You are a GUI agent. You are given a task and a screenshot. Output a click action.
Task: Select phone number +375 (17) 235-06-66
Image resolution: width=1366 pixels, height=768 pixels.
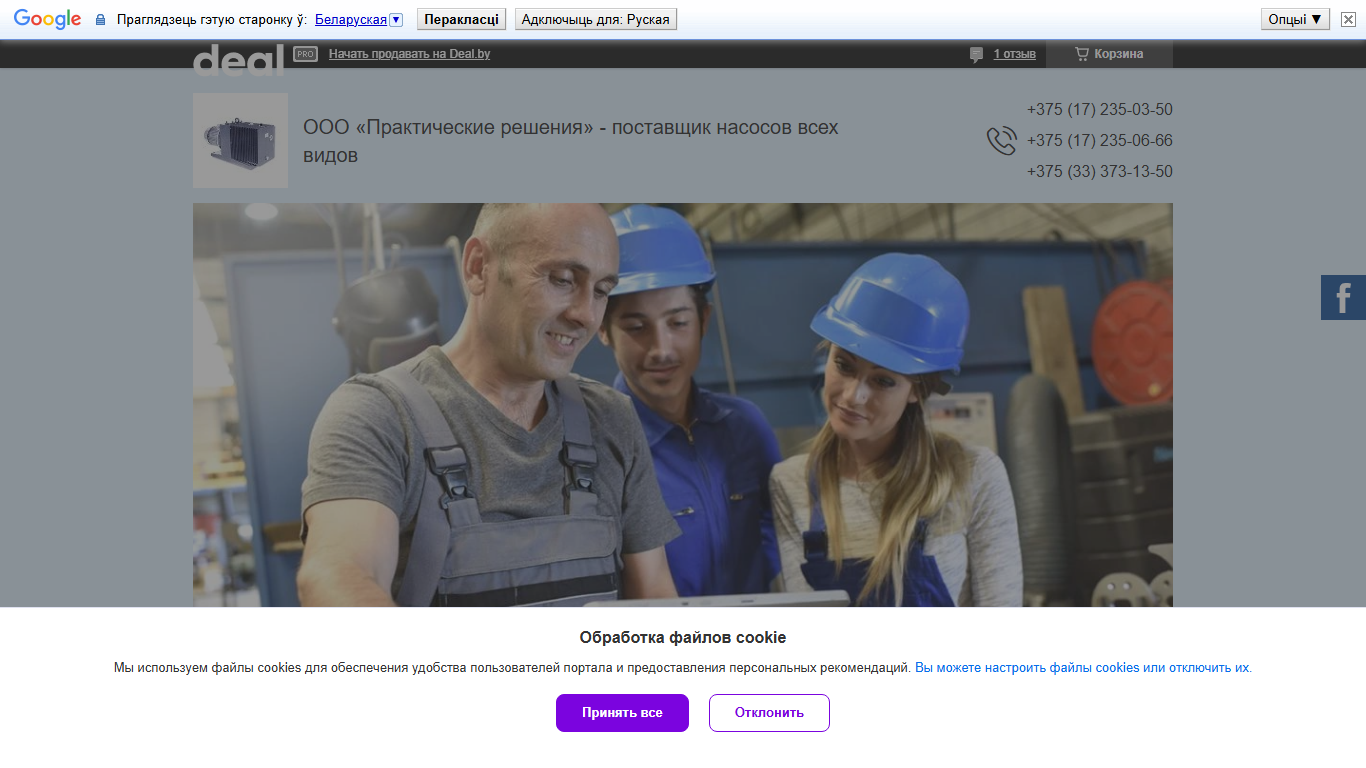click(x=1099, y=141)
